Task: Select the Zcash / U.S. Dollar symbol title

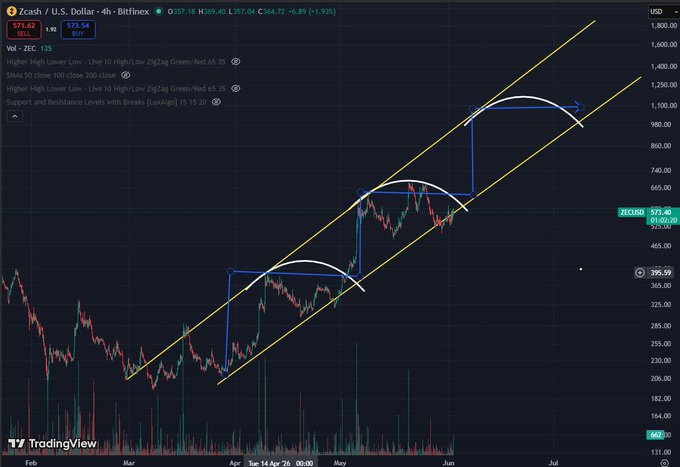Action: (x=56, y=11)
